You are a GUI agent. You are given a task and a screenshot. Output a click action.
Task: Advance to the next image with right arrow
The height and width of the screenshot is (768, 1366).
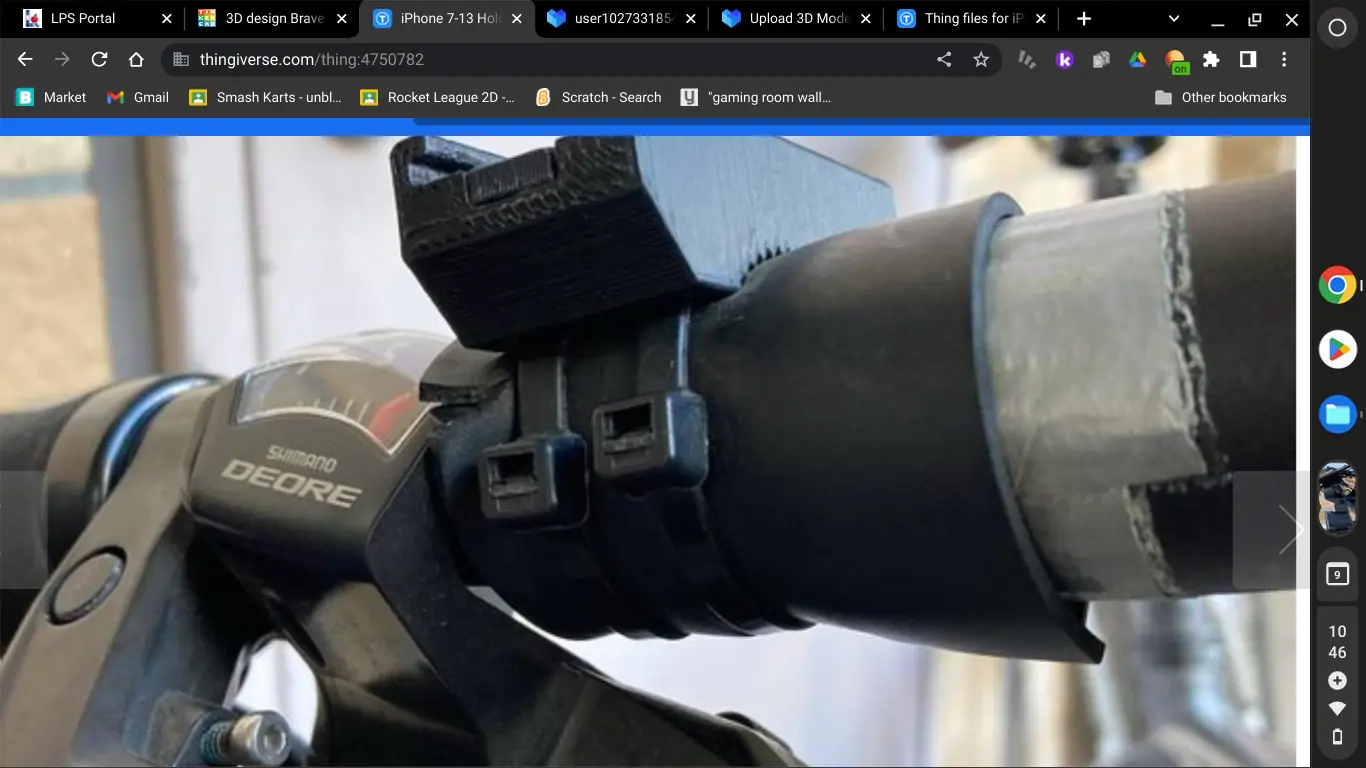1290,529
